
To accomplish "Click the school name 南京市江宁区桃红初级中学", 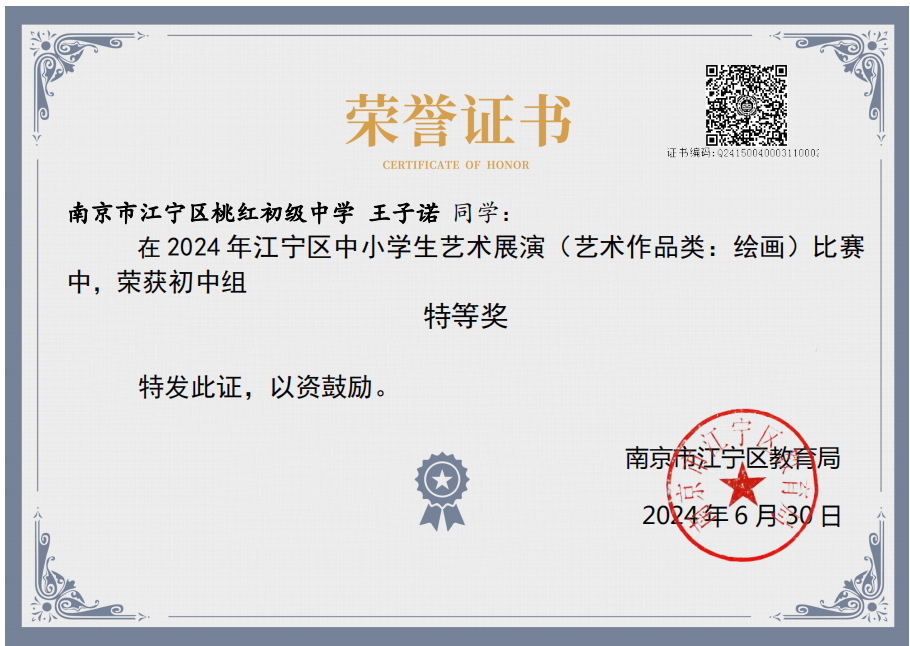I will click(x=211, y=213).
